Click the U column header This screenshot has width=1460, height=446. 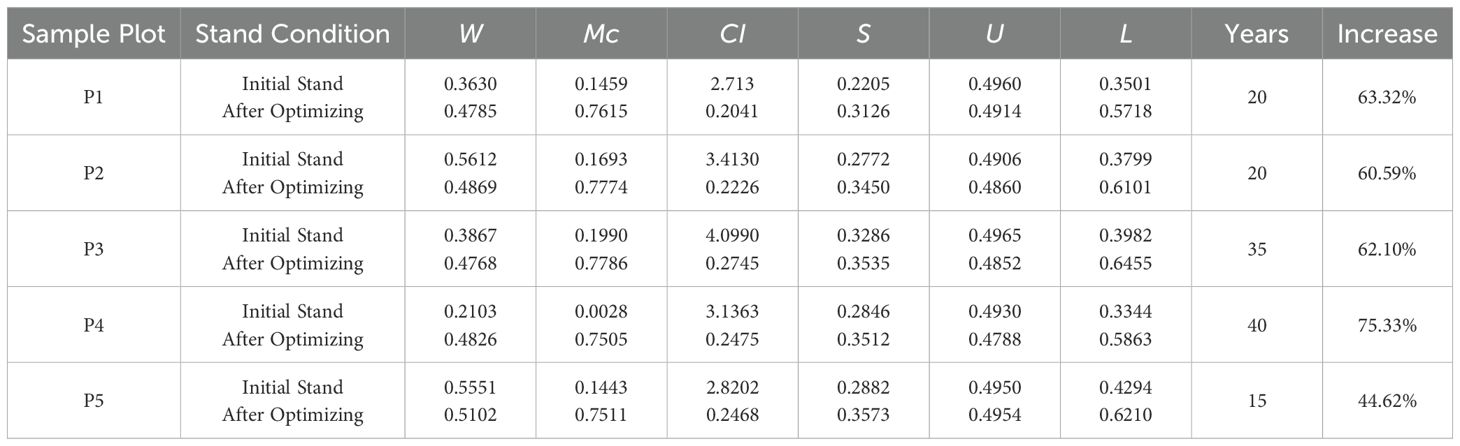click(x=996, y=34)
